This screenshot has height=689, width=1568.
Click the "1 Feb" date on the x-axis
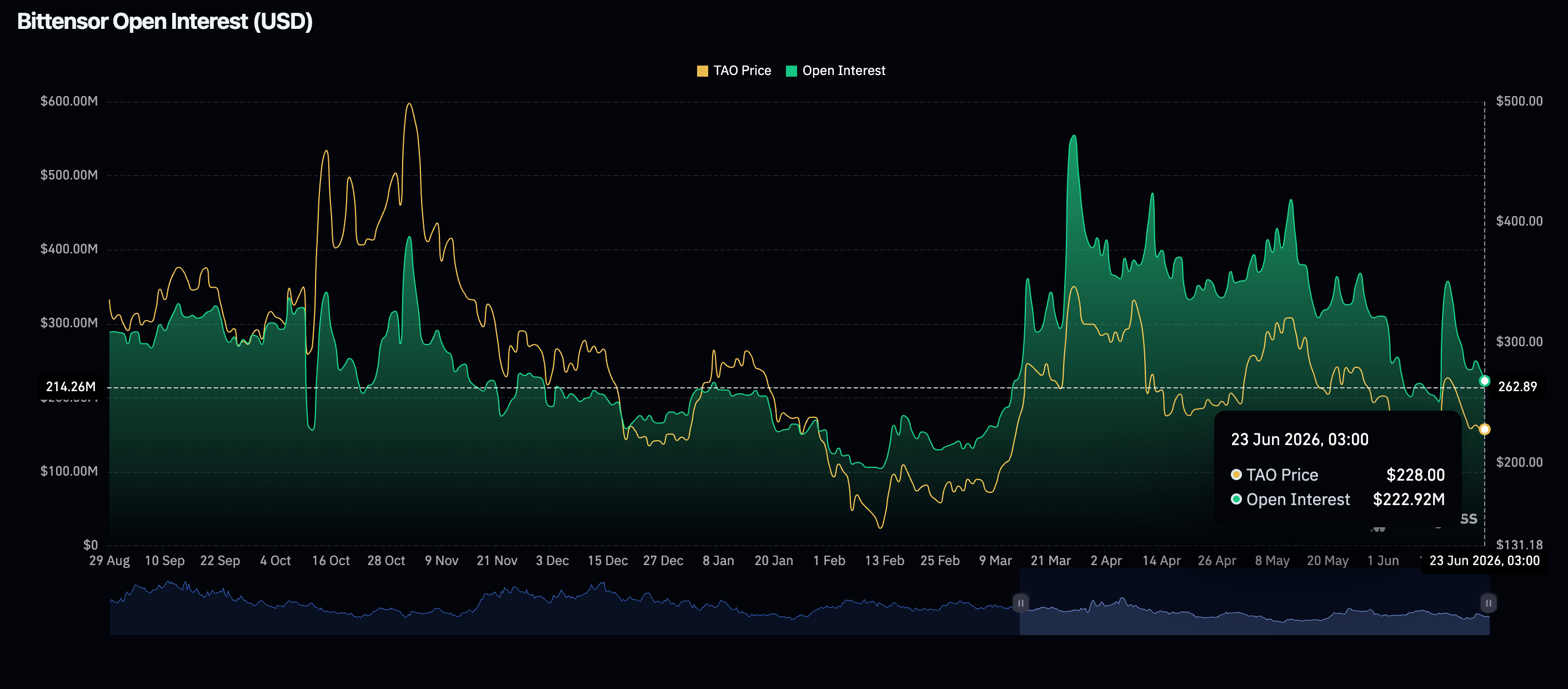[829, 561]
